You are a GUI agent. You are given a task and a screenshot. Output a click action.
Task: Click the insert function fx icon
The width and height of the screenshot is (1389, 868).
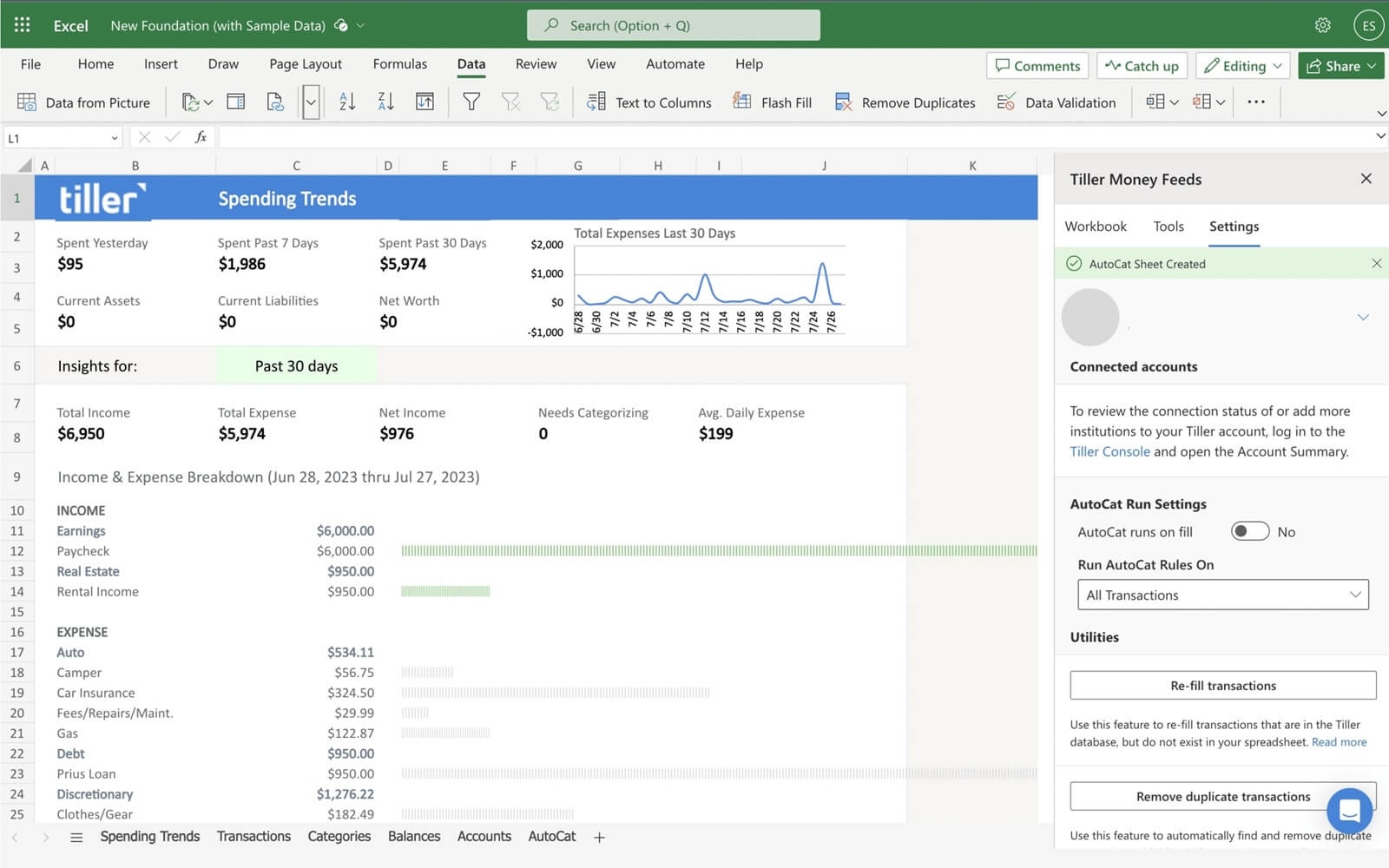coord(201,137)
